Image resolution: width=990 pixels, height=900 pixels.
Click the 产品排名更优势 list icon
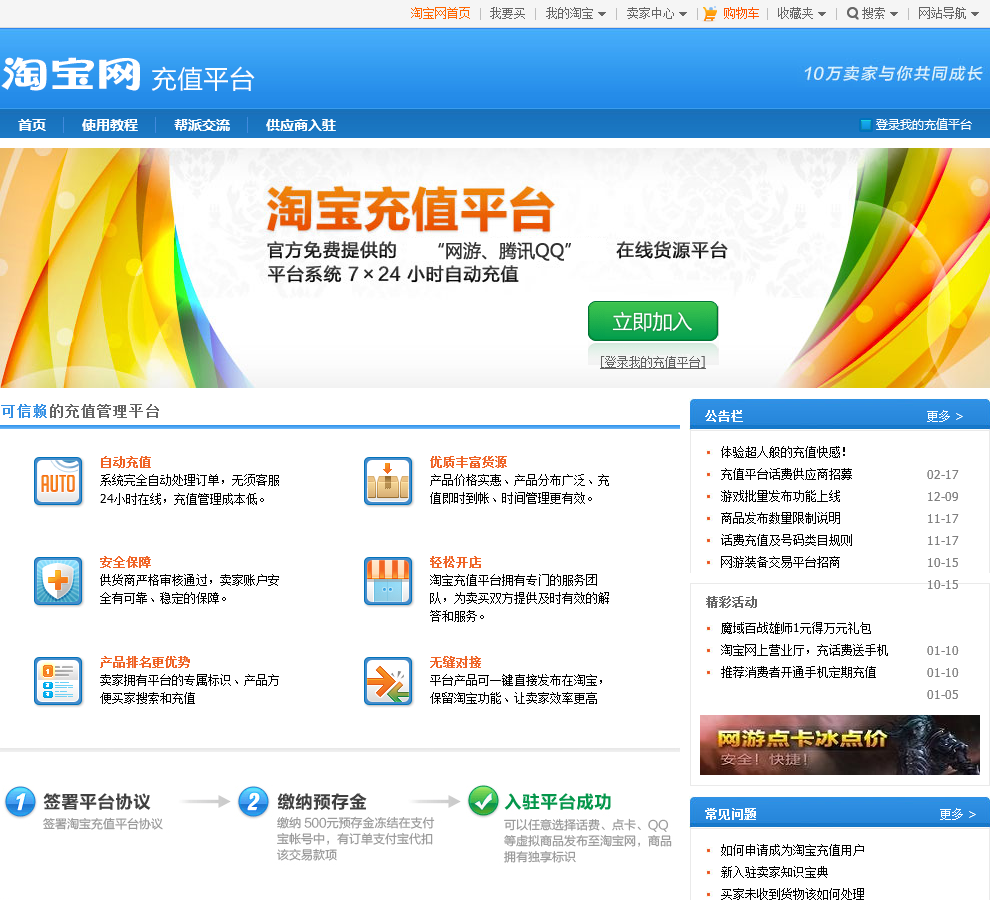58,681
